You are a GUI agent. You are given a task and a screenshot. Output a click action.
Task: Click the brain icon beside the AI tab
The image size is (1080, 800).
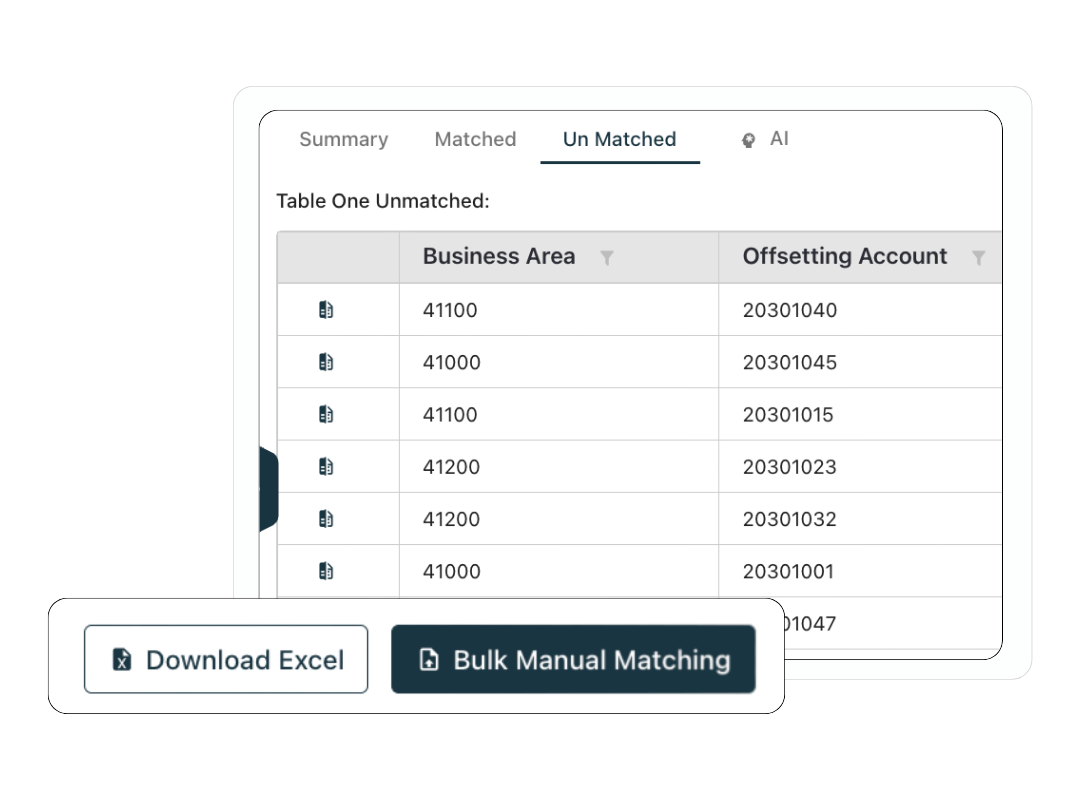pos(748,139)
